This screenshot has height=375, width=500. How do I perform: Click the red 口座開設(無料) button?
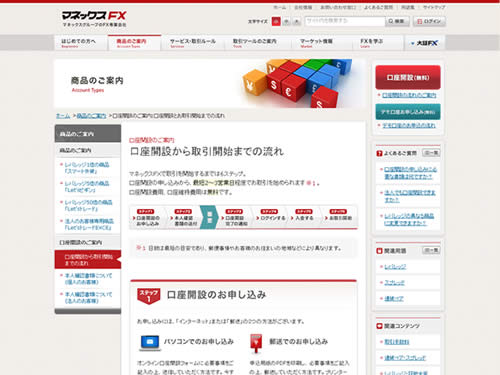pyautogui.click(x=408, y=77)
